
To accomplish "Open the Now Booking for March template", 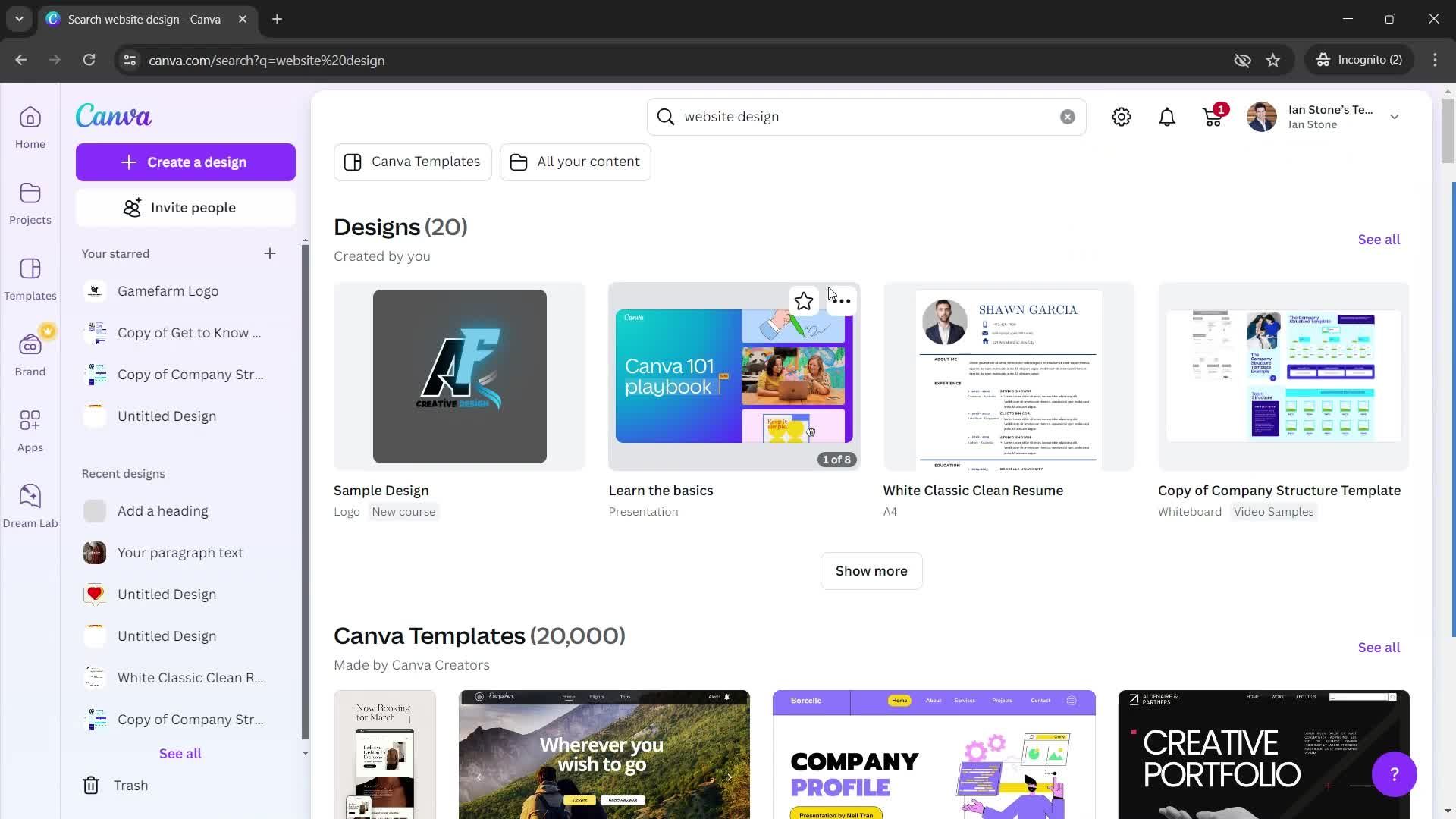I will click(385, 755).
